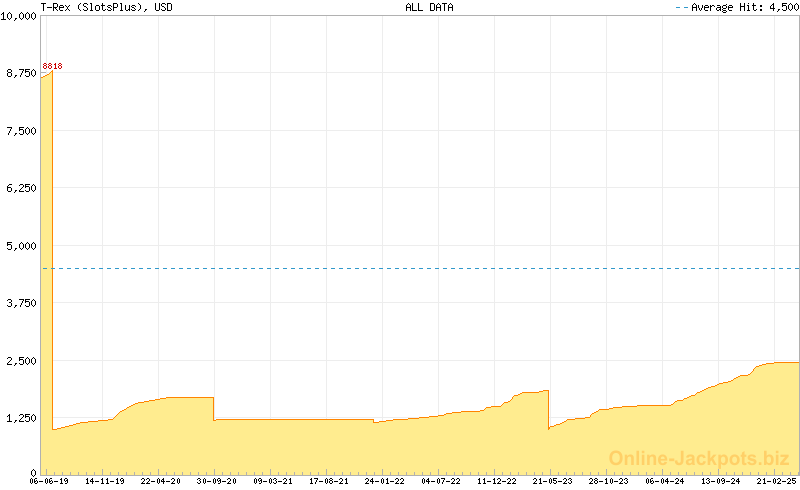Click the 1,250 y-axis value
The width and height of the screenshot is (800, 490).
[x=20, y=418]
